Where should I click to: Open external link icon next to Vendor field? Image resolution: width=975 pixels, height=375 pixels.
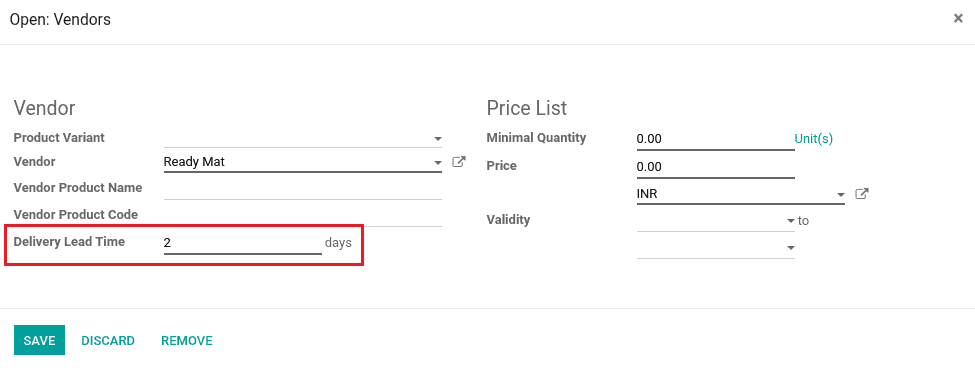[458, 162]
